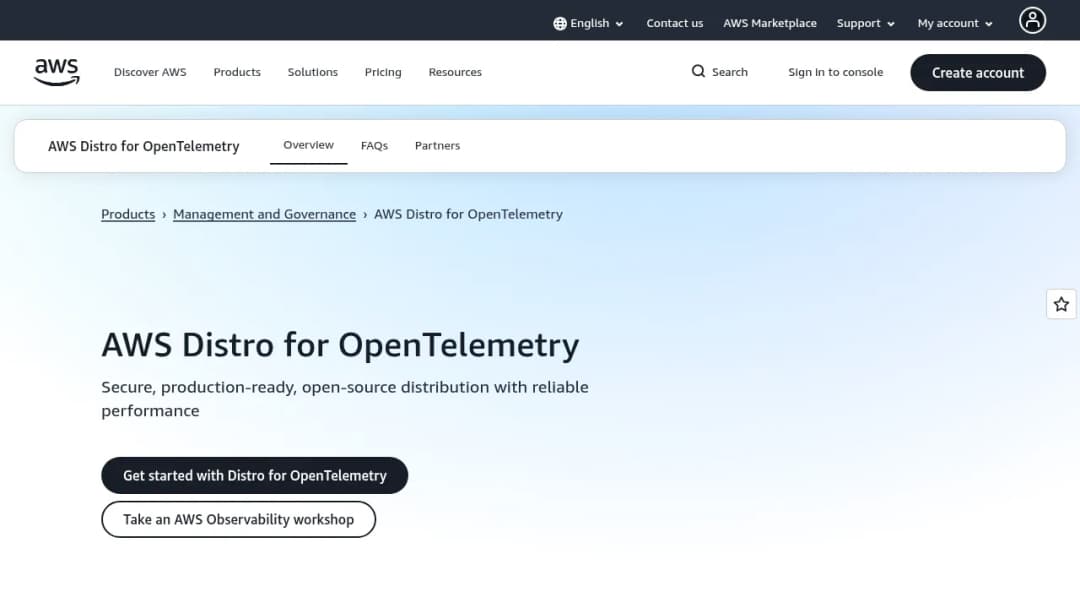Open the Products nav menu
Image resolution: width=1080 pixels, height=608 pixels.
[237, 72]
